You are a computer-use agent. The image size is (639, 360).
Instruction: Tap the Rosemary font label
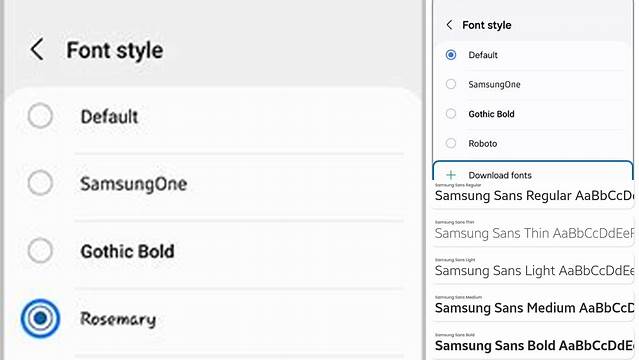click(118, 319)
